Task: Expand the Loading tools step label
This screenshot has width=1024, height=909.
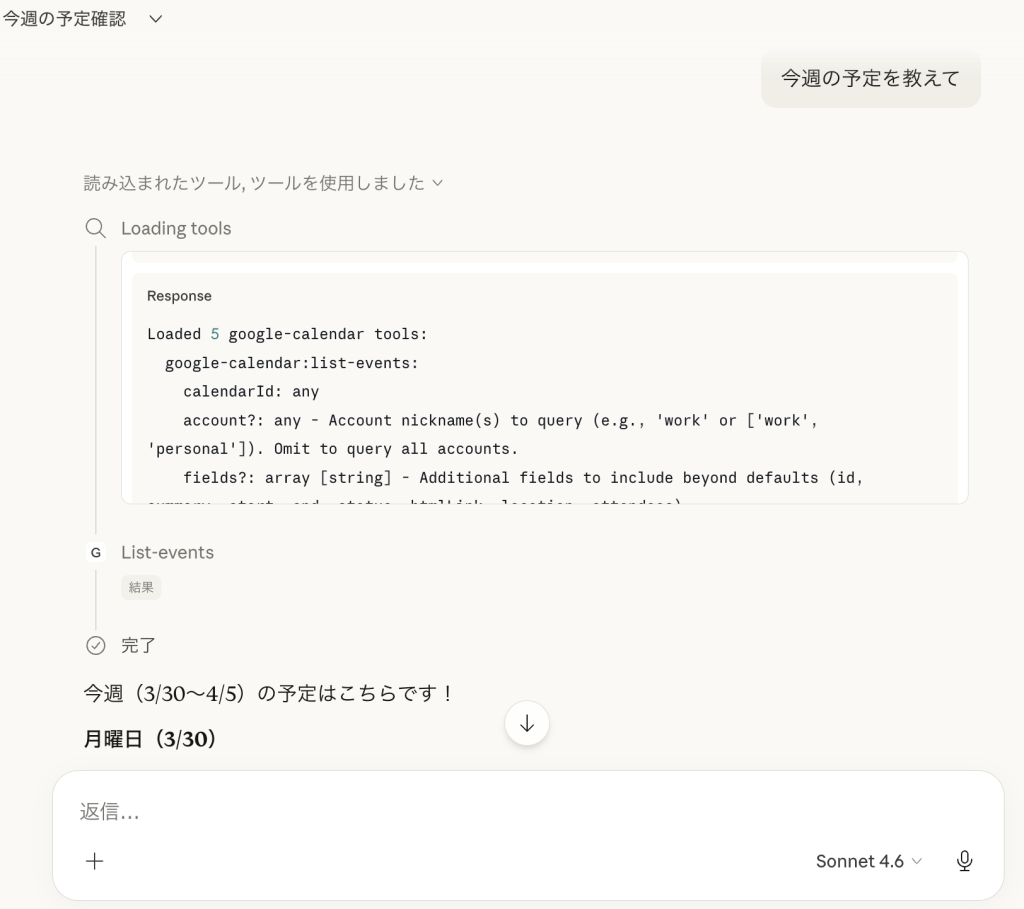Action: pyautogui.click(x=176, y=228)
